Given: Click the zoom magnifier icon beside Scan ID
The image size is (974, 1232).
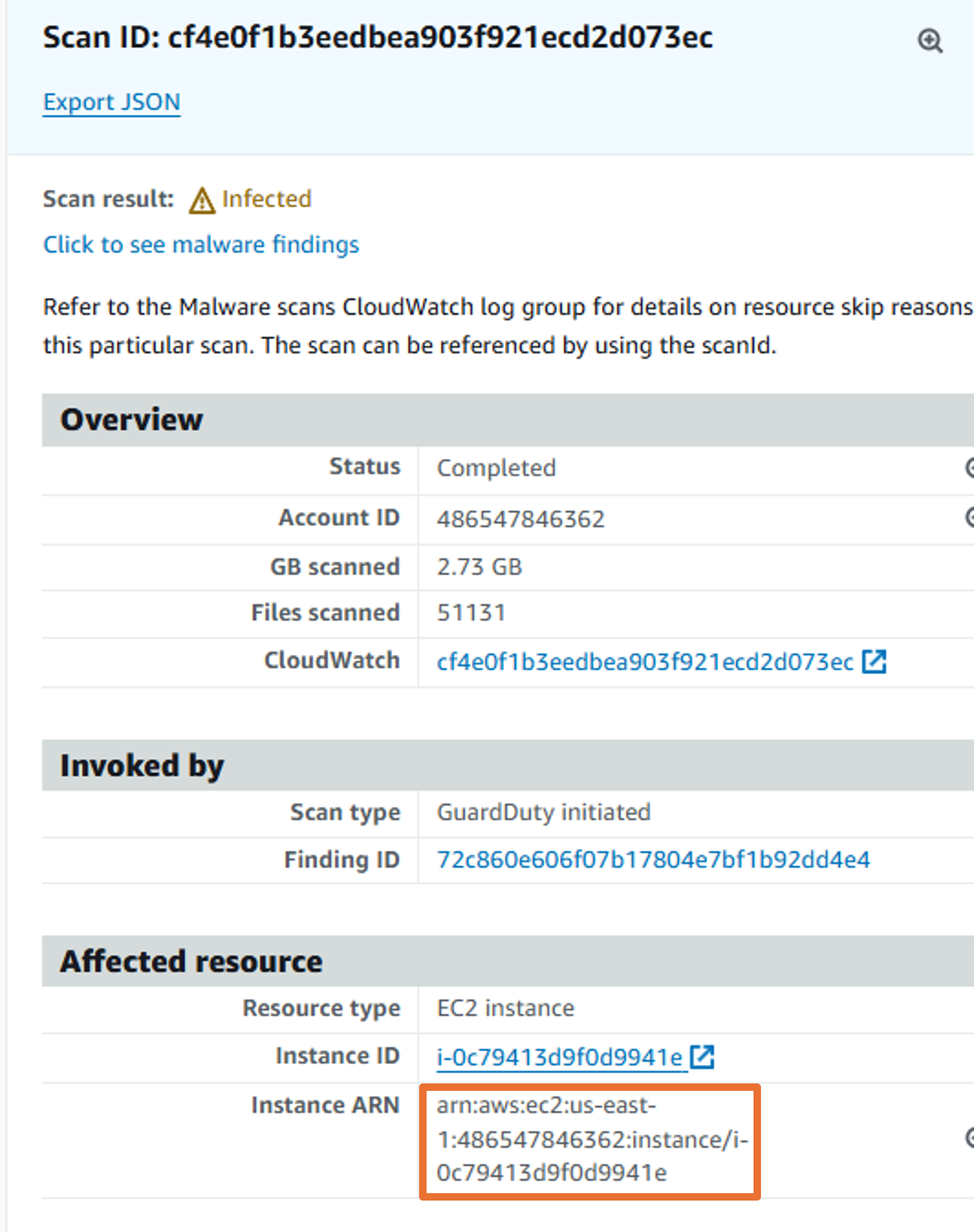Looking at the screenshot, I should tap(930, 41).
